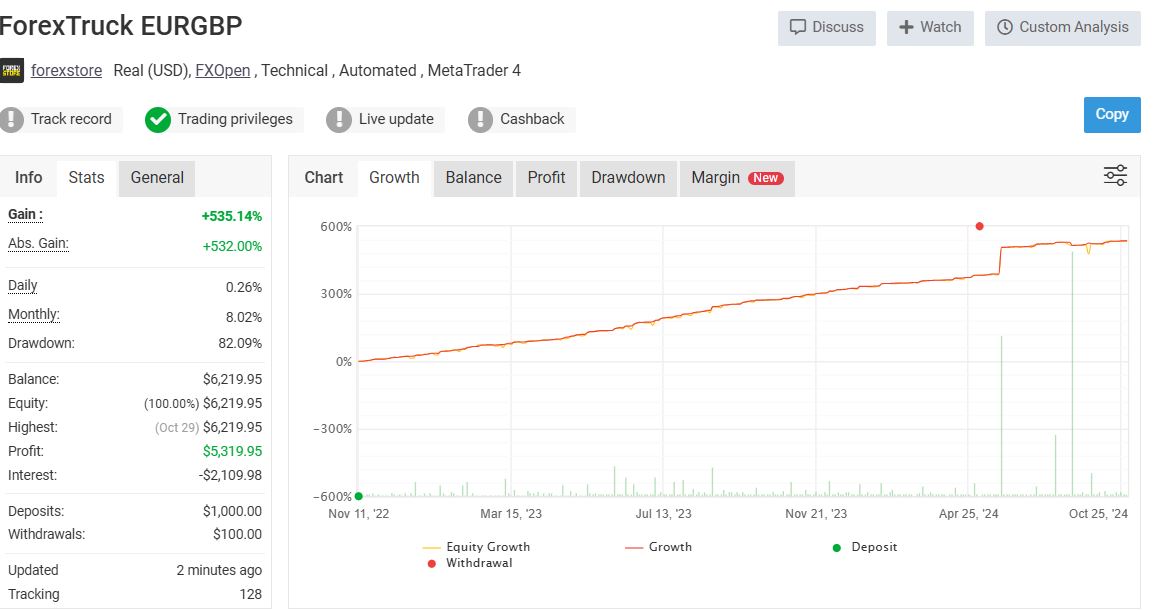Click the Cashback warning icon
The image size is (1156, 610).
point(481,120)
